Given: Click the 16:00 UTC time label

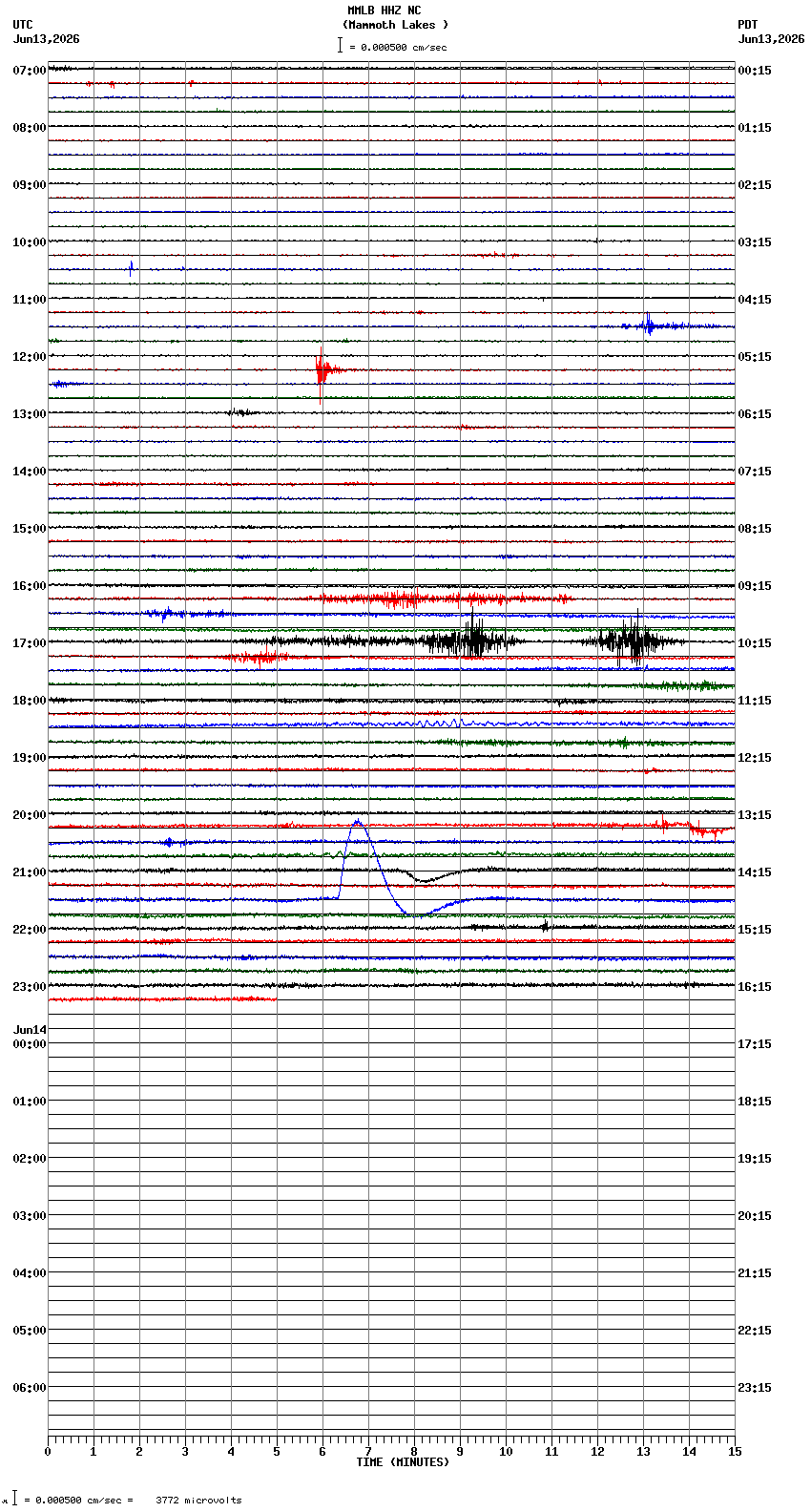Looking at the screenshot, I should [x=30, y=586].
